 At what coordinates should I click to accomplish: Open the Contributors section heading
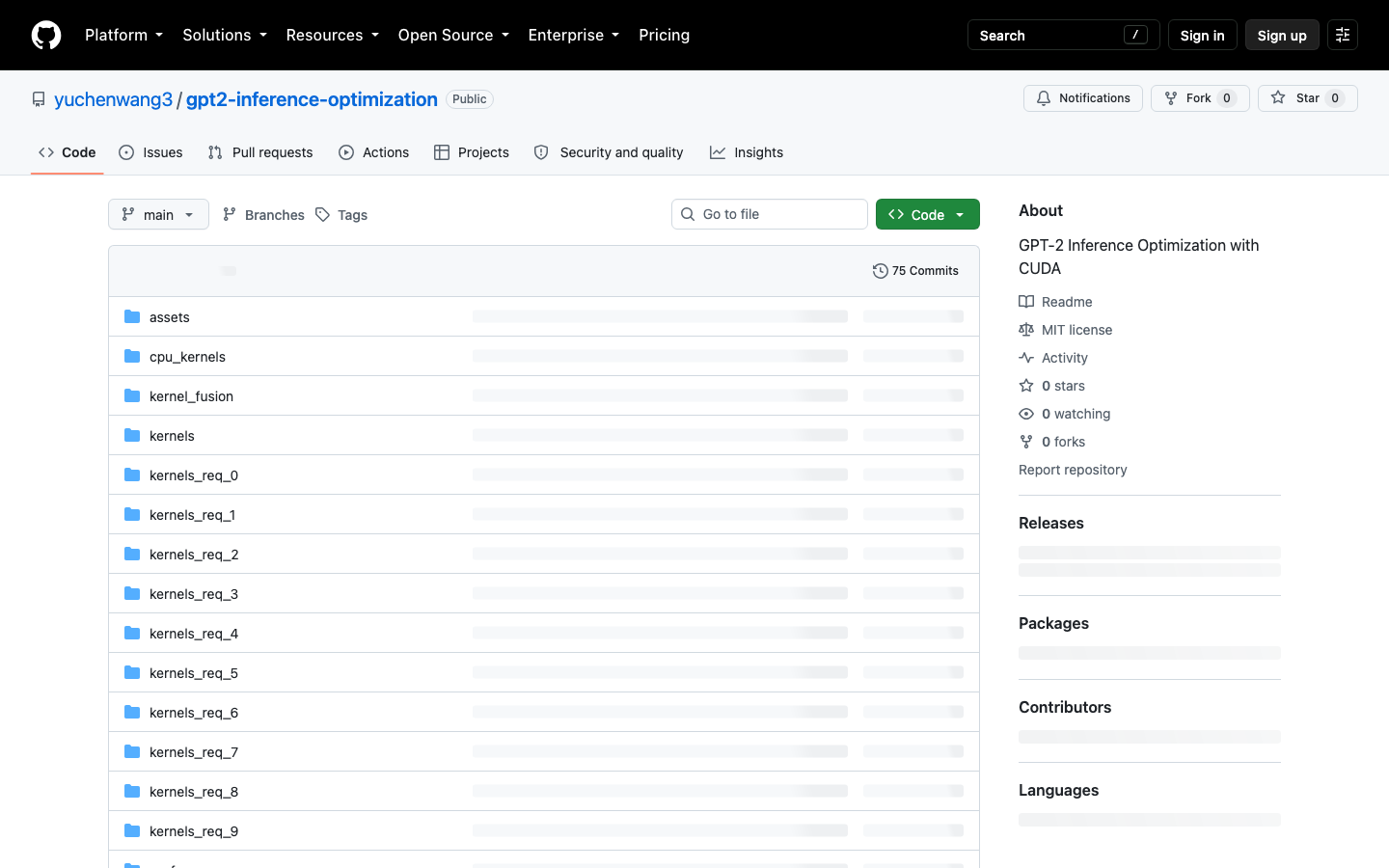(x=1065, y=707)
